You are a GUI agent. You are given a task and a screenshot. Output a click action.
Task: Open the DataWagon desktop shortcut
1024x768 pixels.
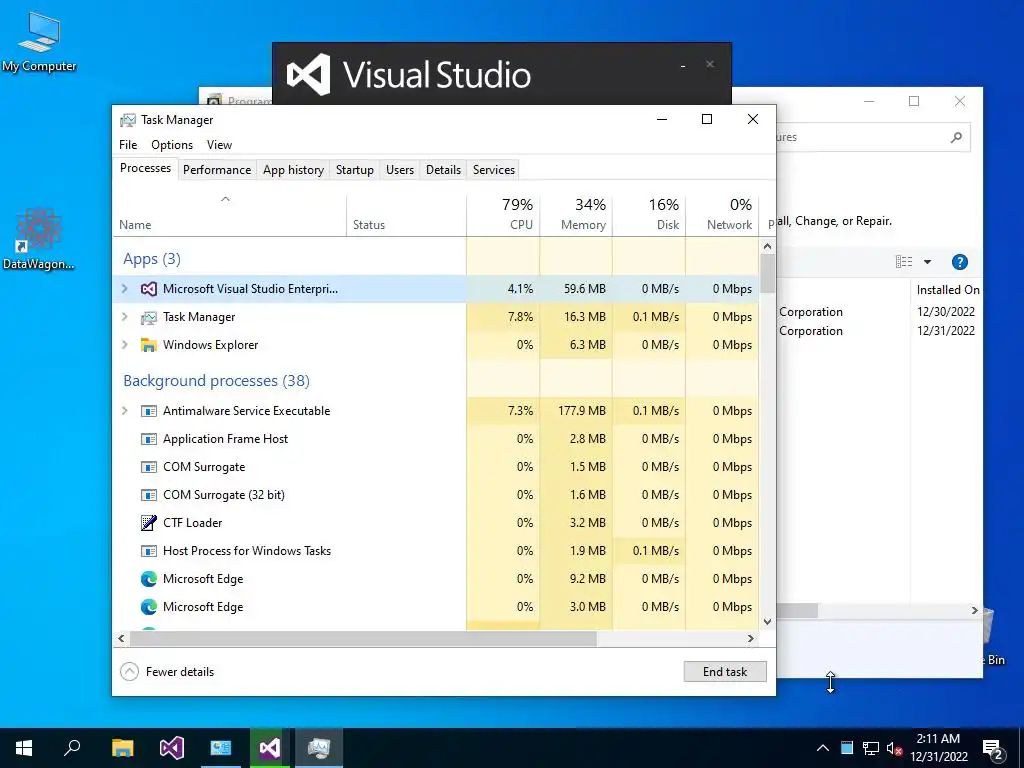[39, 239]
